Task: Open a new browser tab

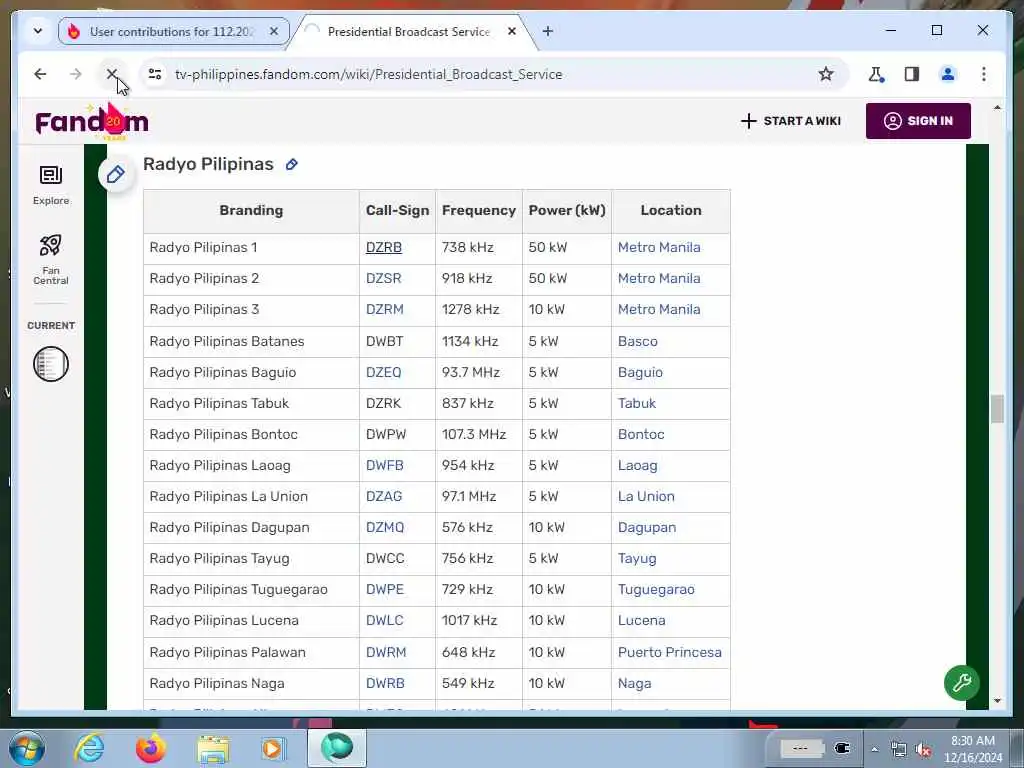Action: point(548,31)
